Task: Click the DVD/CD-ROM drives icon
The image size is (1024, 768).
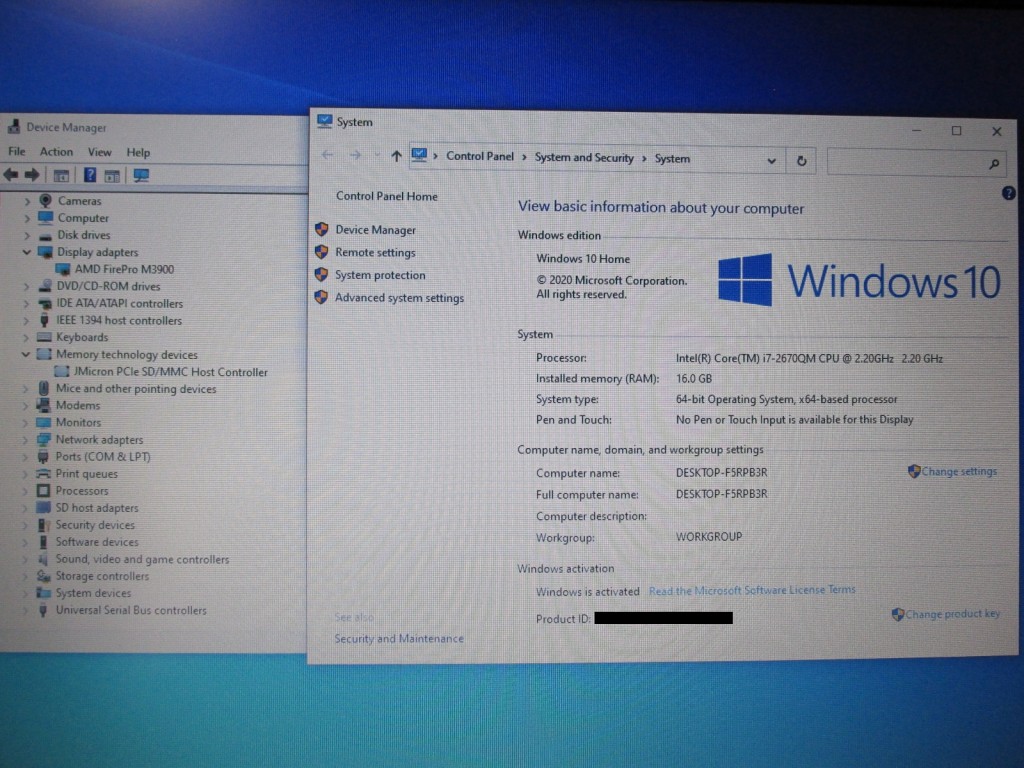Action: (x=45, y=286)
